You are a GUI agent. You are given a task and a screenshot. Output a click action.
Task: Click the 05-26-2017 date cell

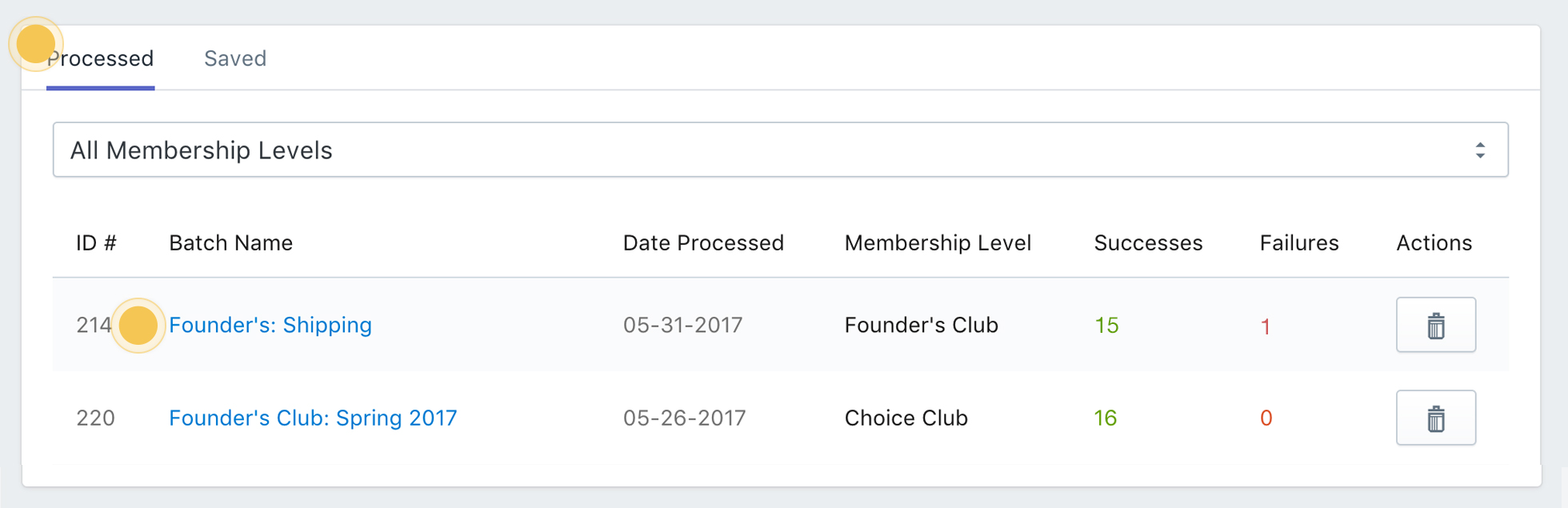pyautogui.click(x=684, y=418)
